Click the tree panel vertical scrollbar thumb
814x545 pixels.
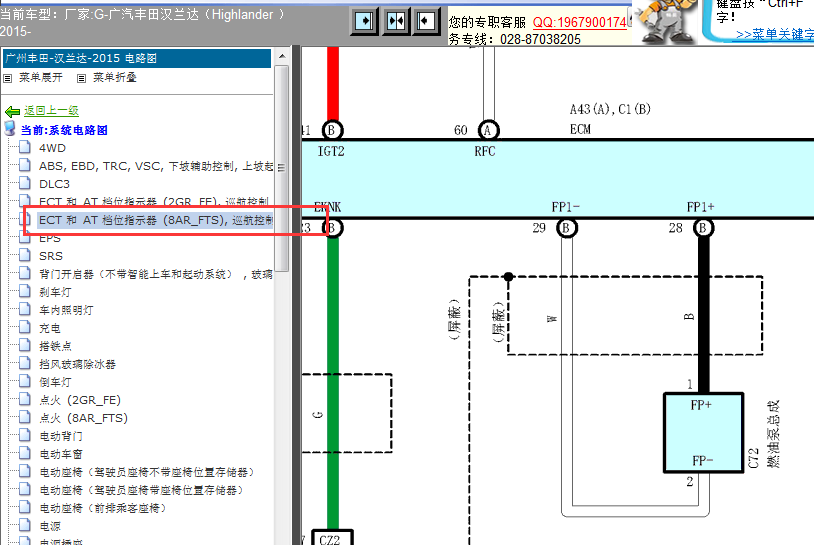click(282, 168)
